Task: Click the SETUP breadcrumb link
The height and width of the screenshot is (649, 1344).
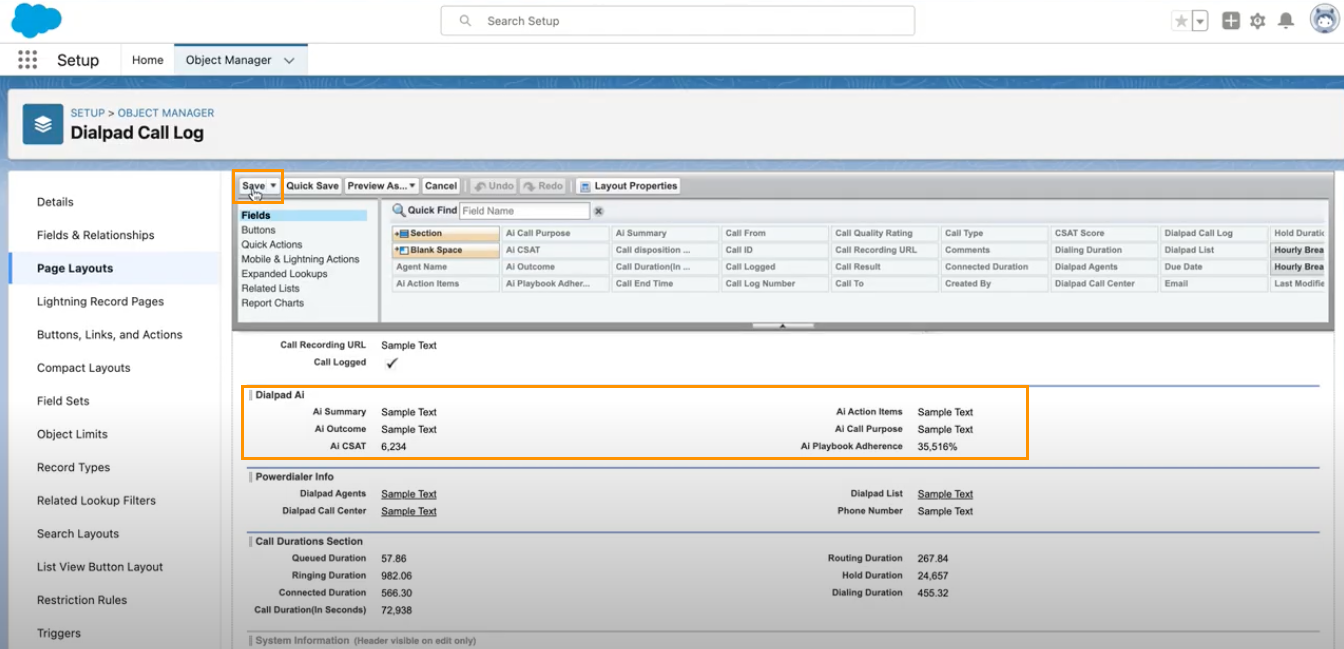Action: (88, 113)
